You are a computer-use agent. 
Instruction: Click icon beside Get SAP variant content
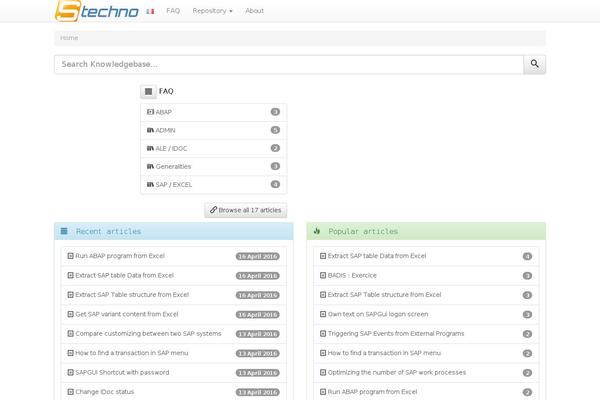[x=70, y=314]
